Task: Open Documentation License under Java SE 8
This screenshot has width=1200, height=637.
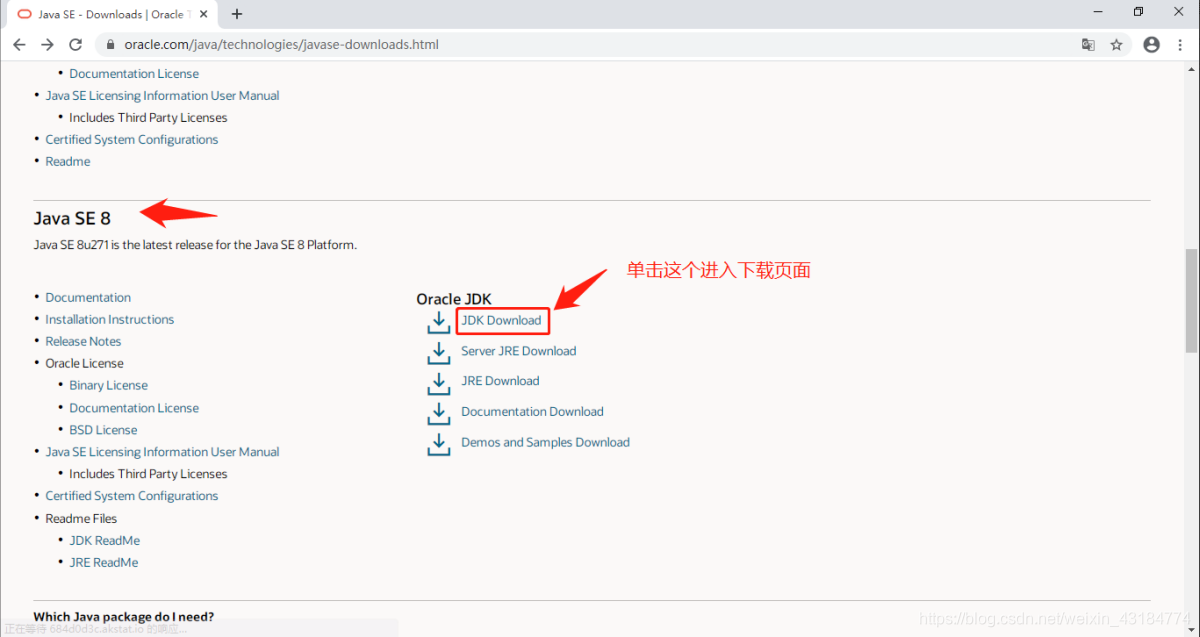Action: pos(134,408)
